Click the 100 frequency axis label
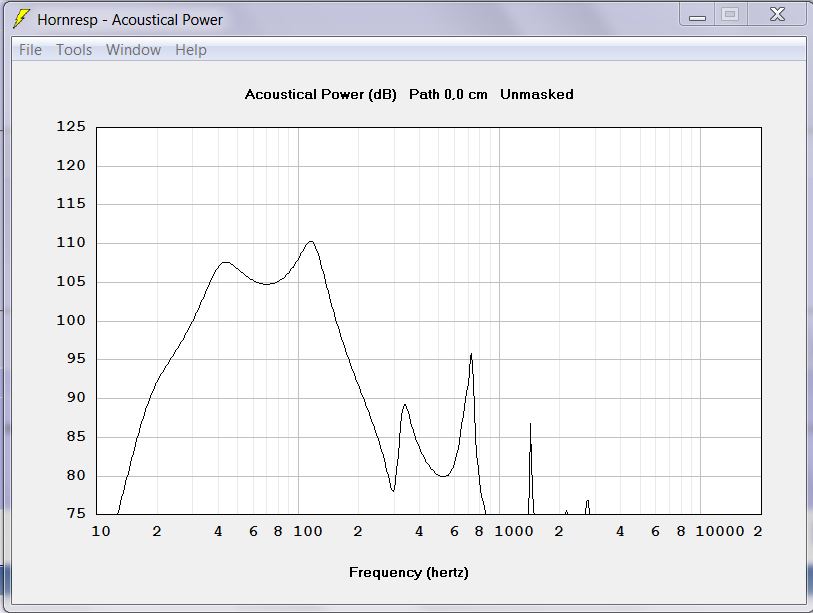This screenshot has width=813, height=613. pos(308,531)
